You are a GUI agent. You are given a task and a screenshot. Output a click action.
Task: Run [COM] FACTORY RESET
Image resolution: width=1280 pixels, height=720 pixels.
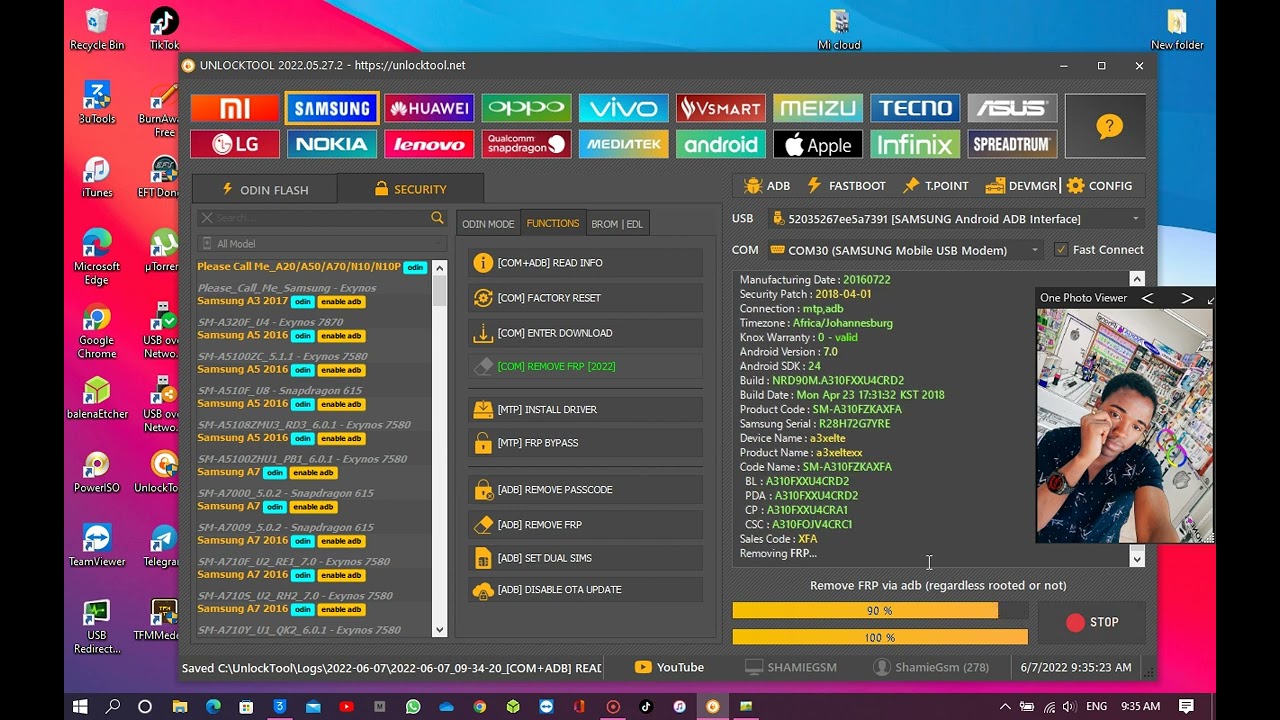click(x=585, y=298)
